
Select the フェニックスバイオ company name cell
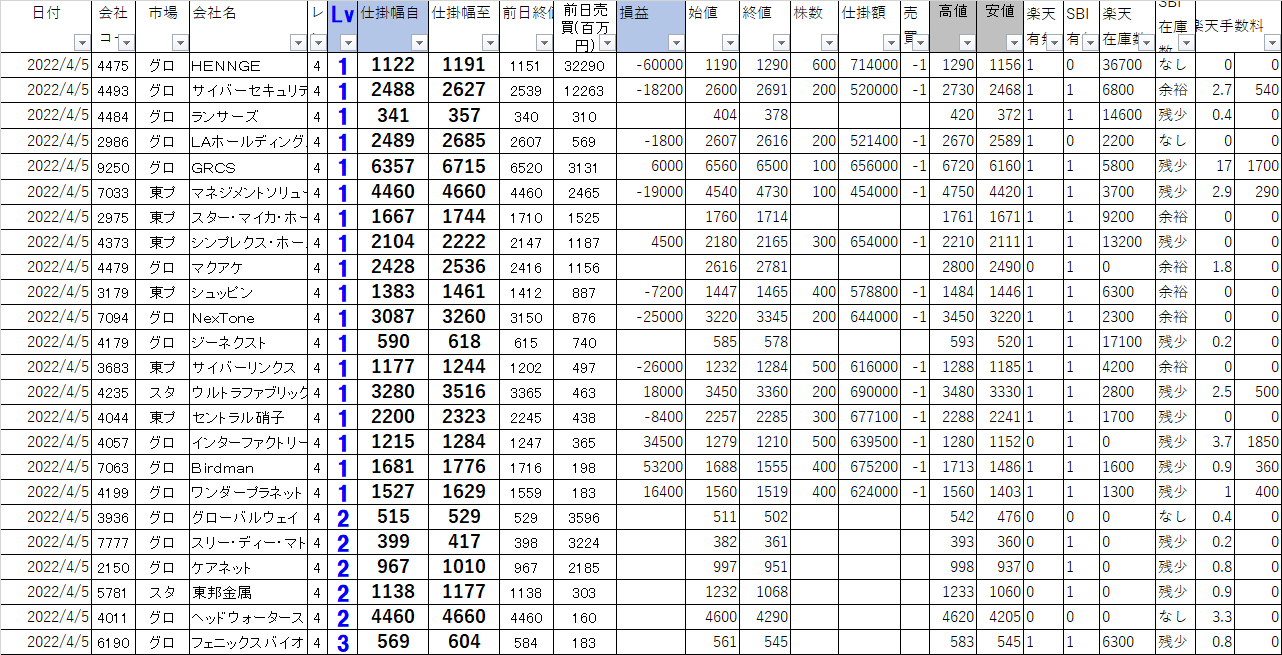pos(249,642)
